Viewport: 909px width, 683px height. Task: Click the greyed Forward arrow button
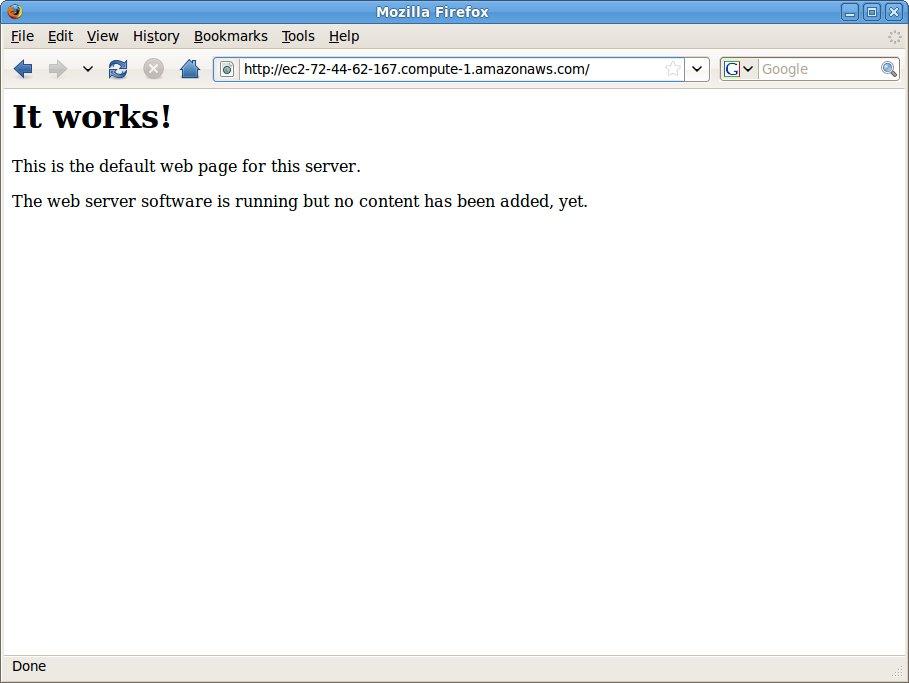tap(57, 70)
